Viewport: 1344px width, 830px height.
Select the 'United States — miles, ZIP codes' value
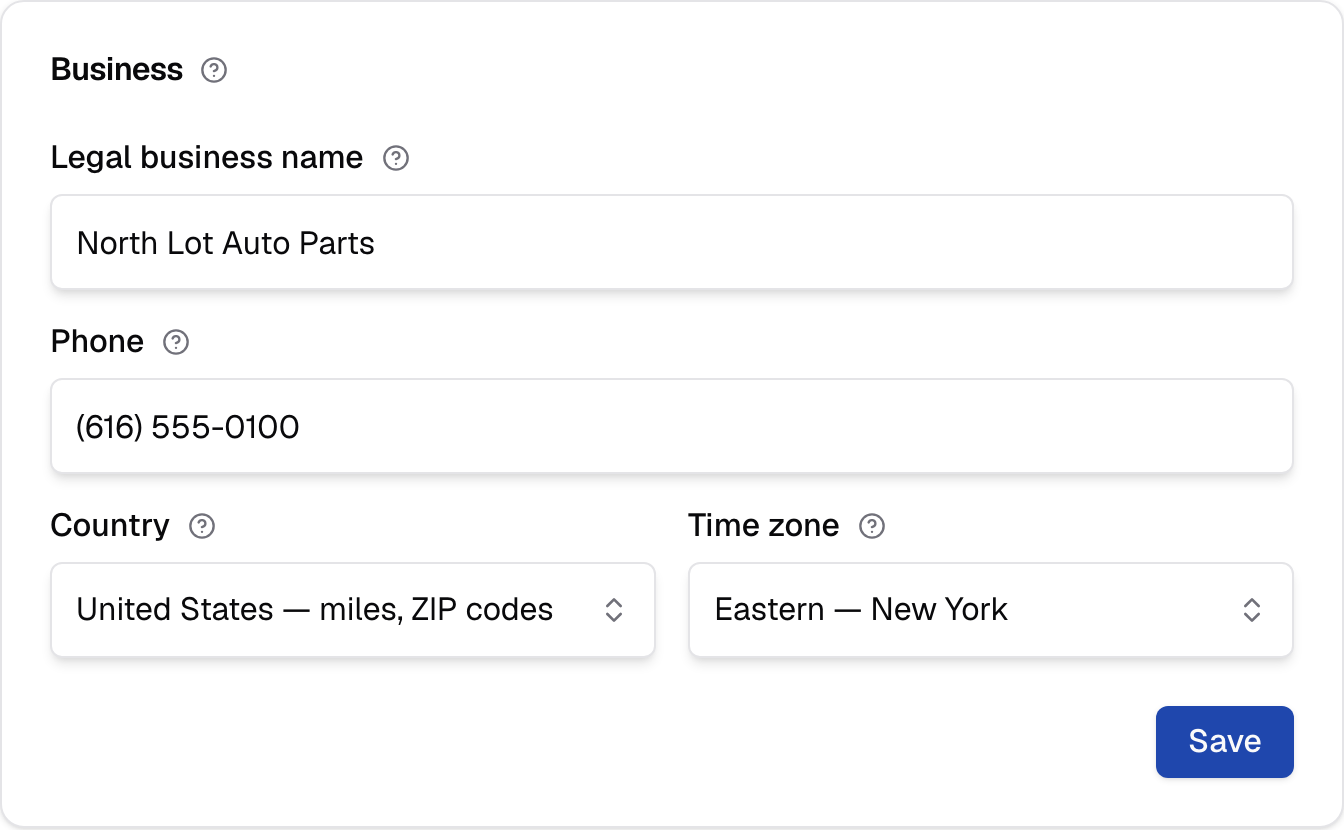point(315,610)
